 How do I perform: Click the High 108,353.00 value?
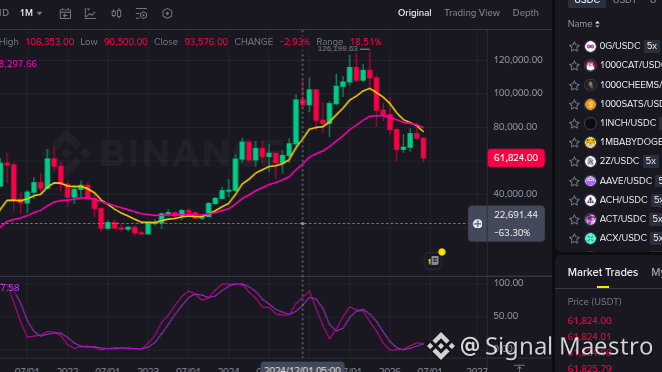50,42
